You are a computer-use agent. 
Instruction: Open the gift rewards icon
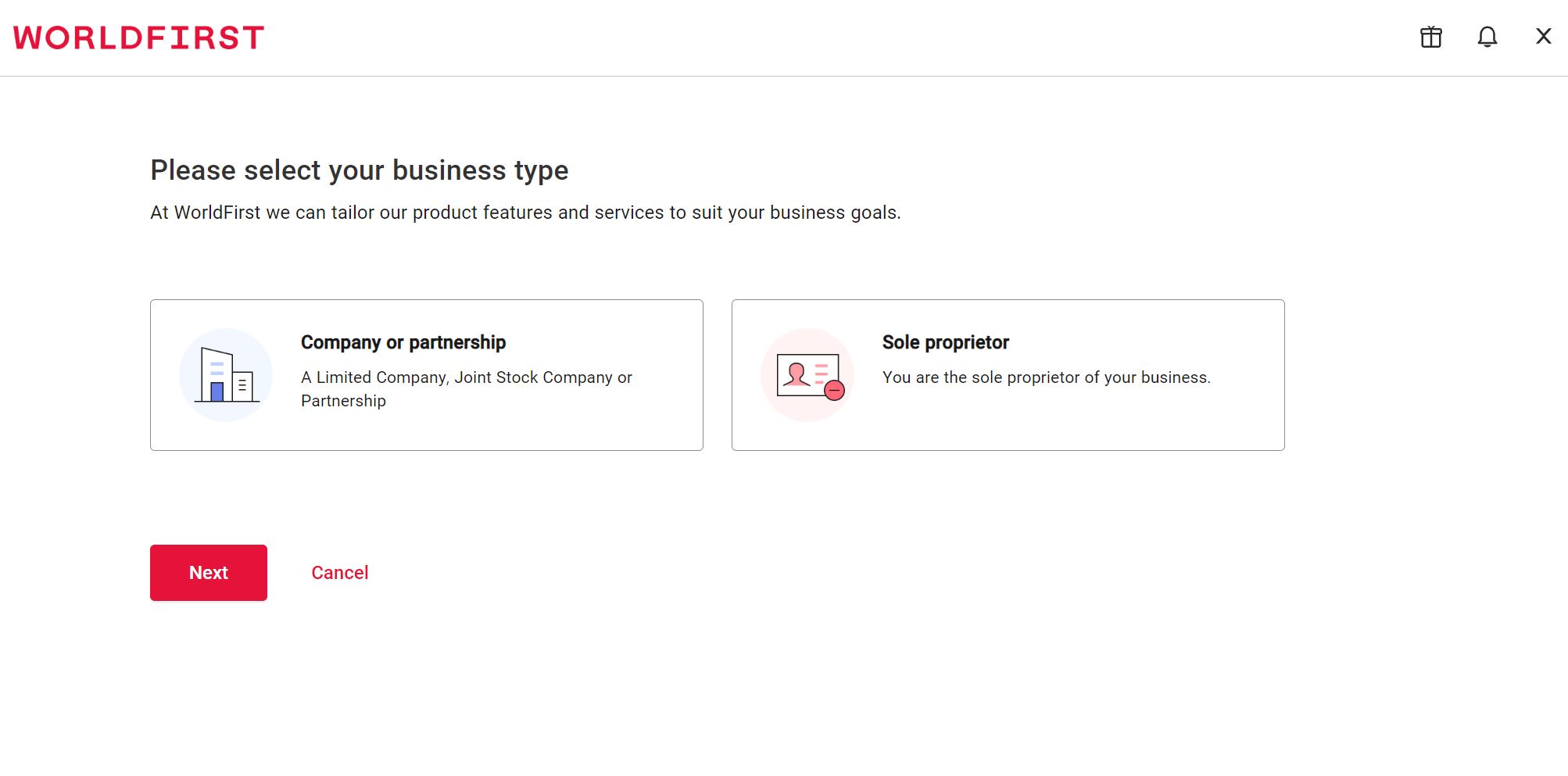pyautogui.click(x=1430, y=37)
